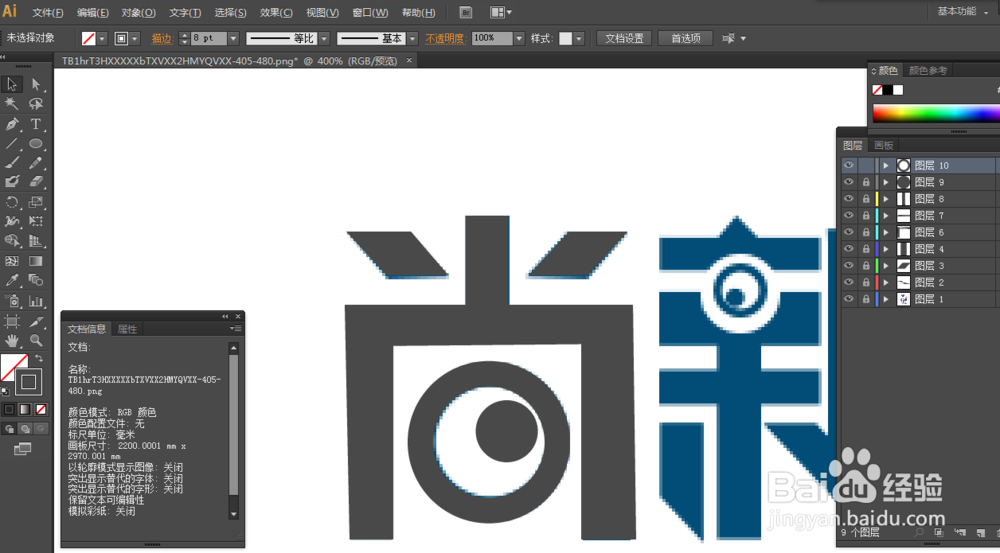
Task: Open the 对象(O) menu
Action: [x=138, y=13]
